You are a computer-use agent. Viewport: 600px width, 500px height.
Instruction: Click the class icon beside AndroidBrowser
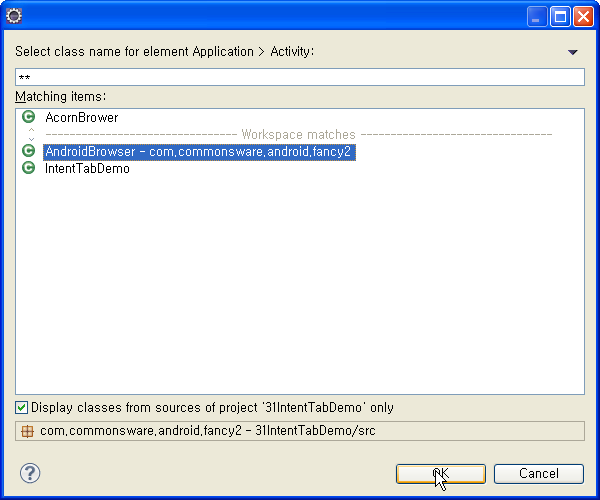(29, 151)
